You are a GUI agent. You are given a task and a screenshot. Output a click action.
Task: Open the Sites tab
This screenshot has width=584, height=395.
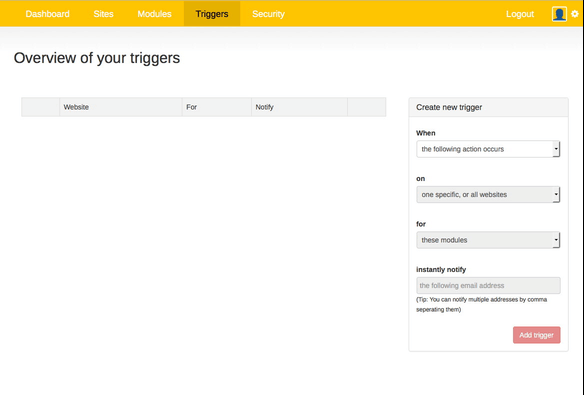tap(103, 14)
